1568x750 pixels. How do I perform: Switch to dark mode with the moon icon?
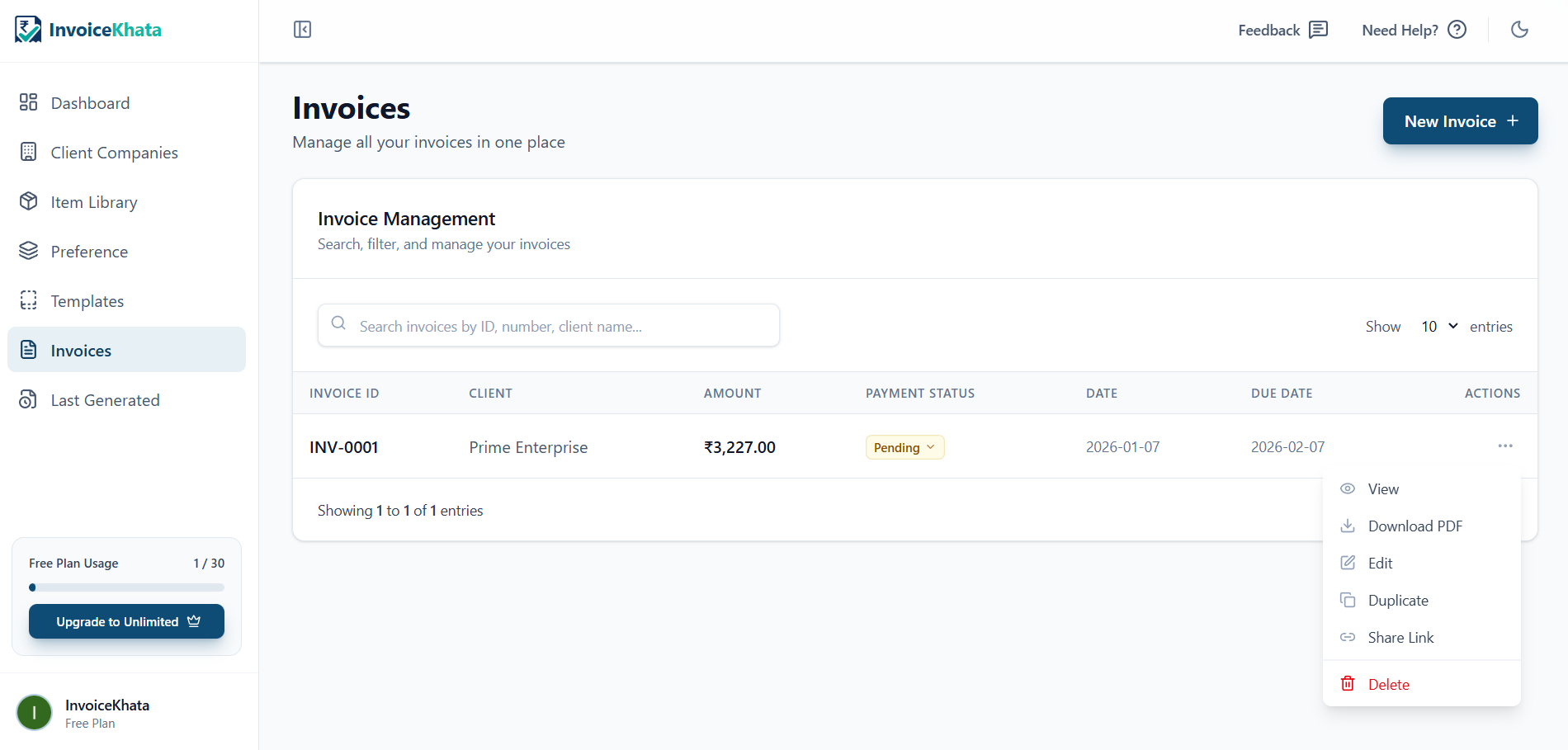click(1519, 29)
